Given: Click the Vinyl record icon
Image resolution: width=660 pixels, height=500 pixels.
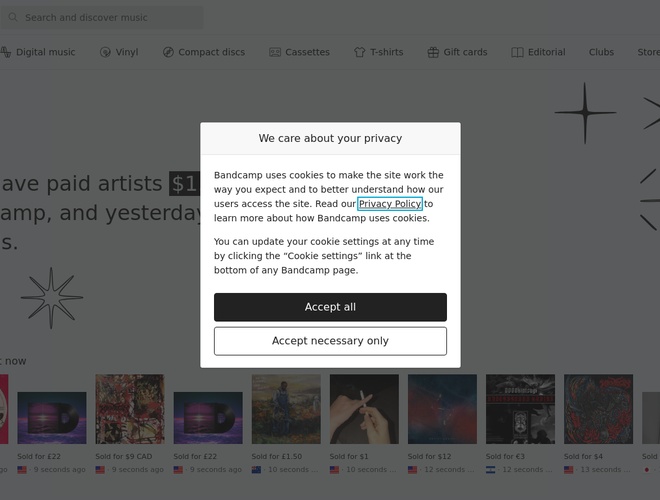Looking at the screenshot, I should click(105, 52).
